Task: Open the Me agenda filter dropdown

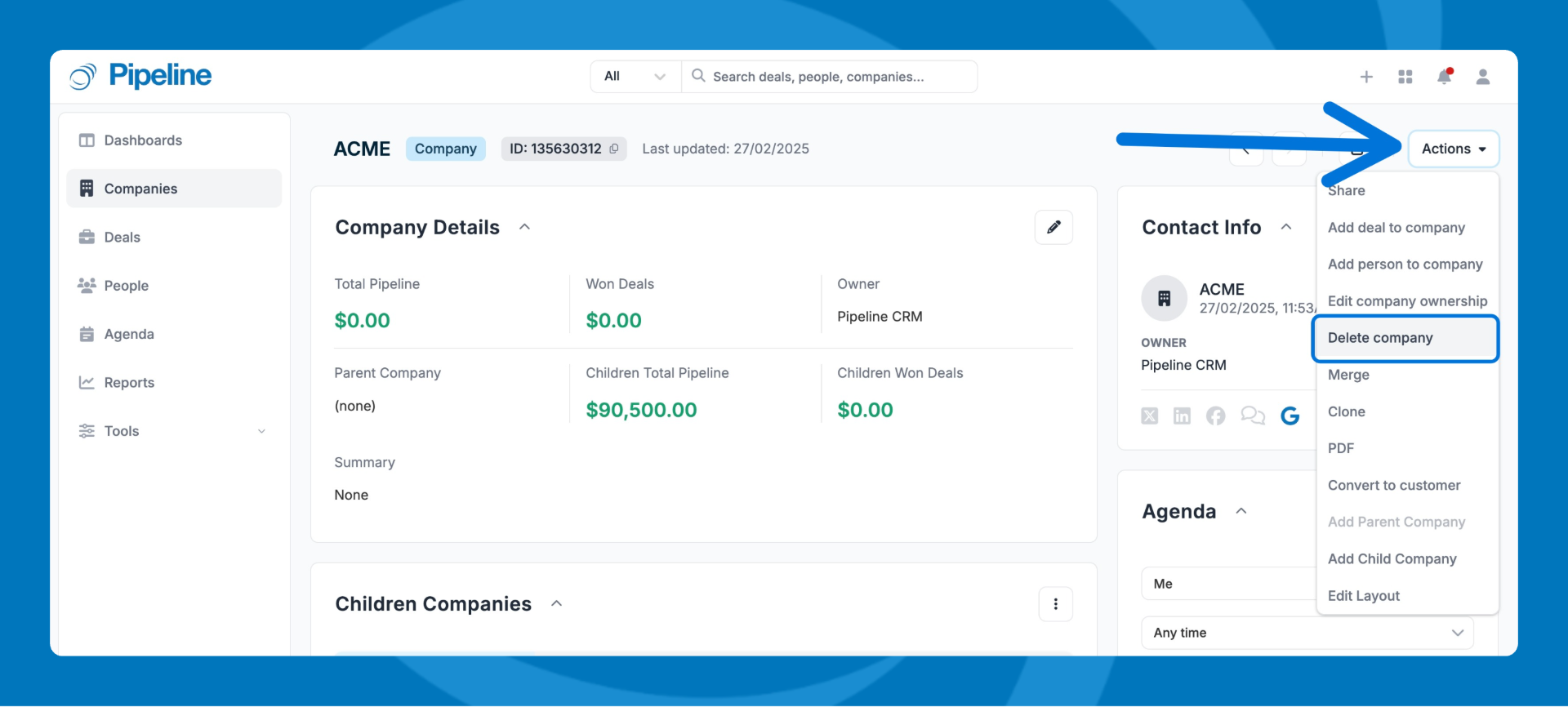Action: (x=1229, y=584)
